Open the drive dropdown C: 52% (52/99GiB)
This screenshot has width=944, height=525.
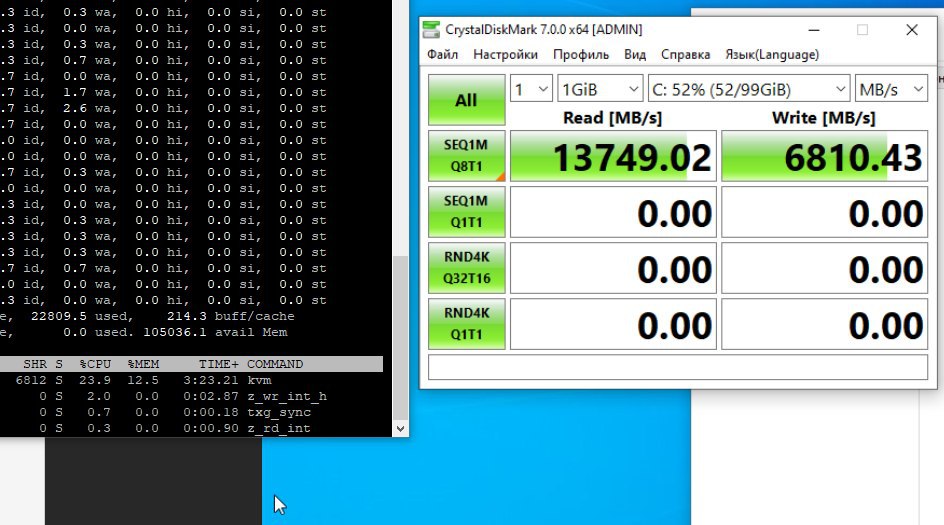coord(749,90)
